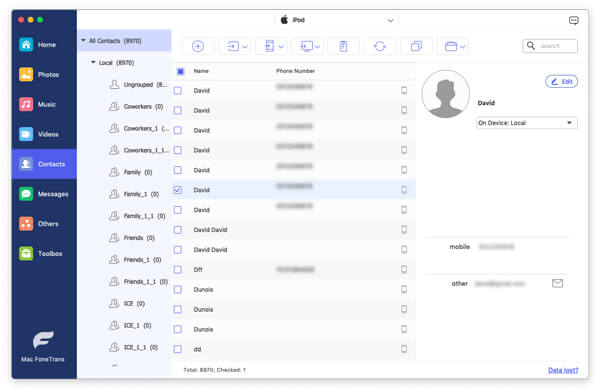Image resolution: width=600 pixels, height=392 pixels.
Task: Open the Home section in sidebar
Action: tap(44, 45)
